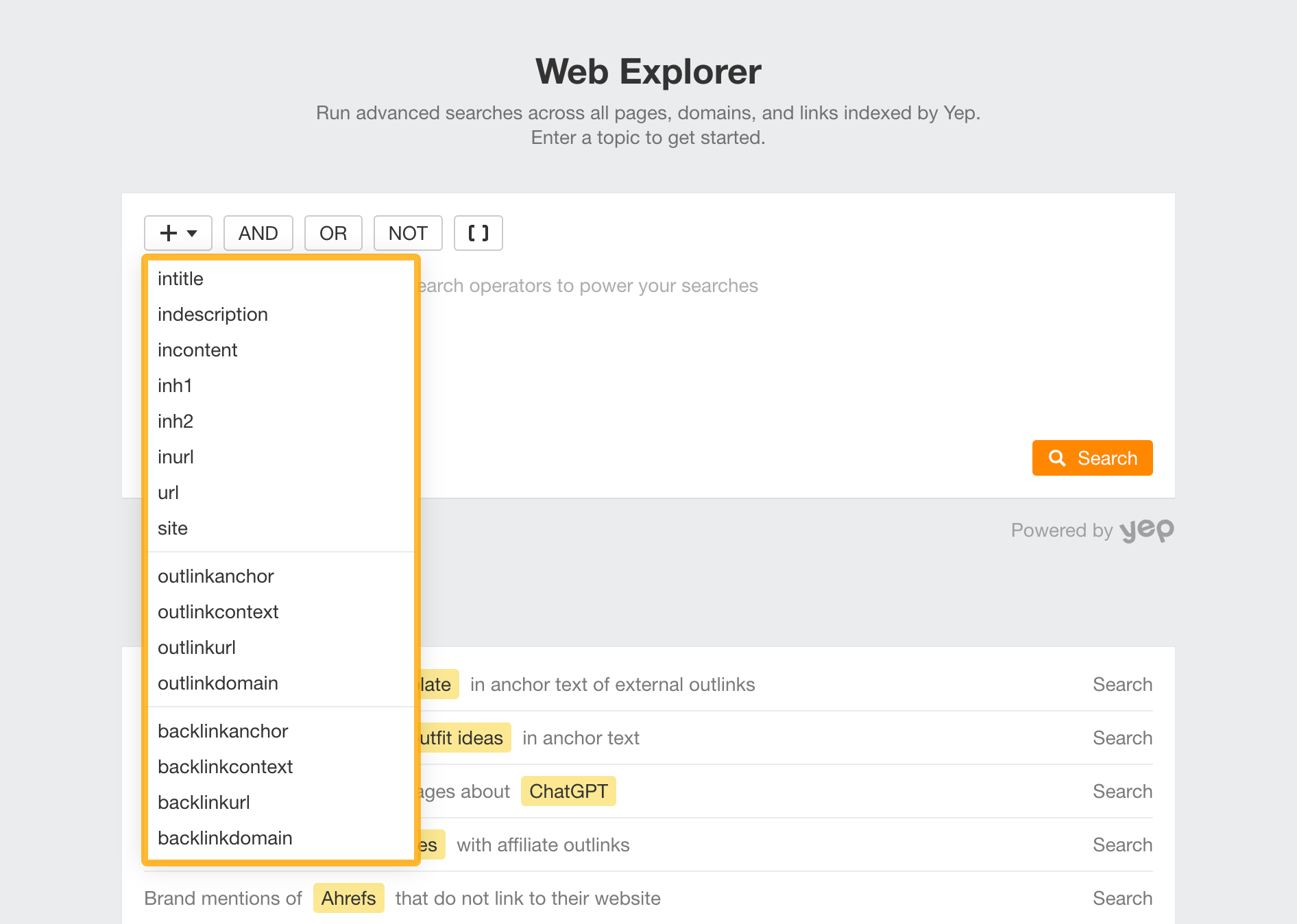The width and height of the screenshot is (1297, 924).
Task: Select indescription from the operator menu
Action: click(213, 314)
